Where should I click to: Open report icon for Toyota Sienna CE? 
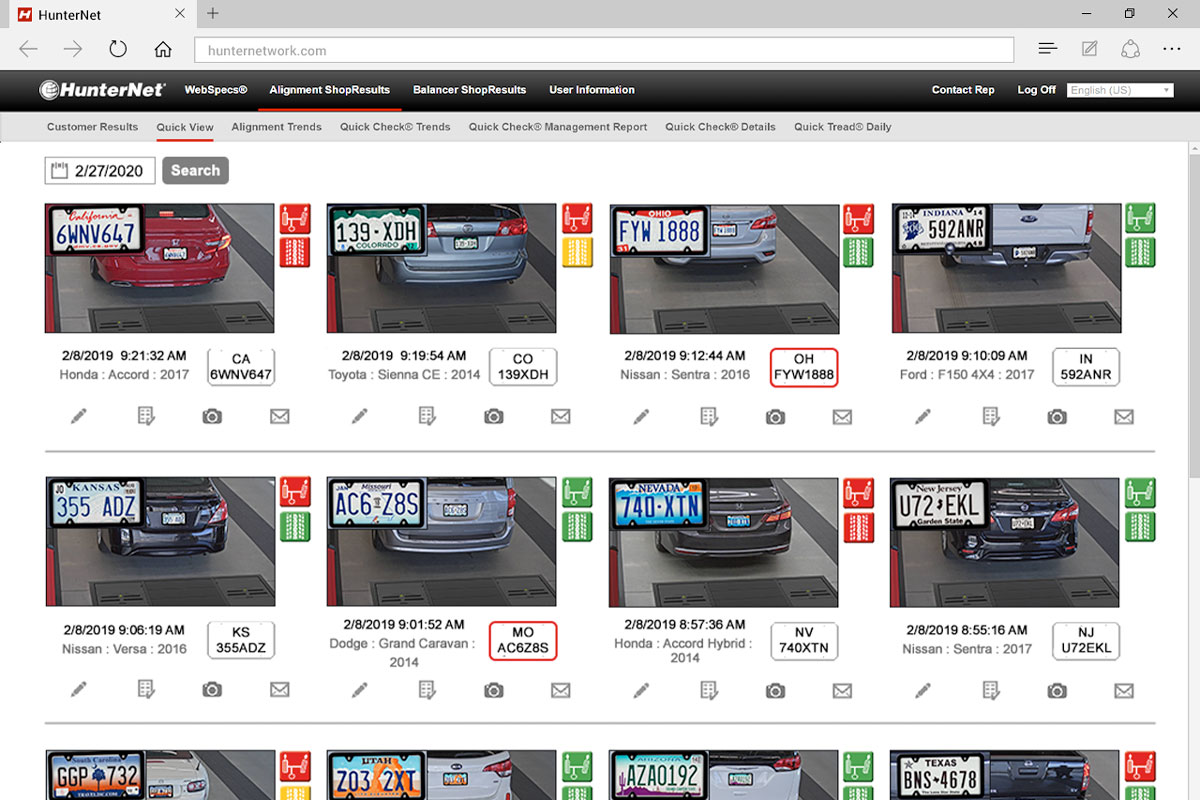click(427, 416)
